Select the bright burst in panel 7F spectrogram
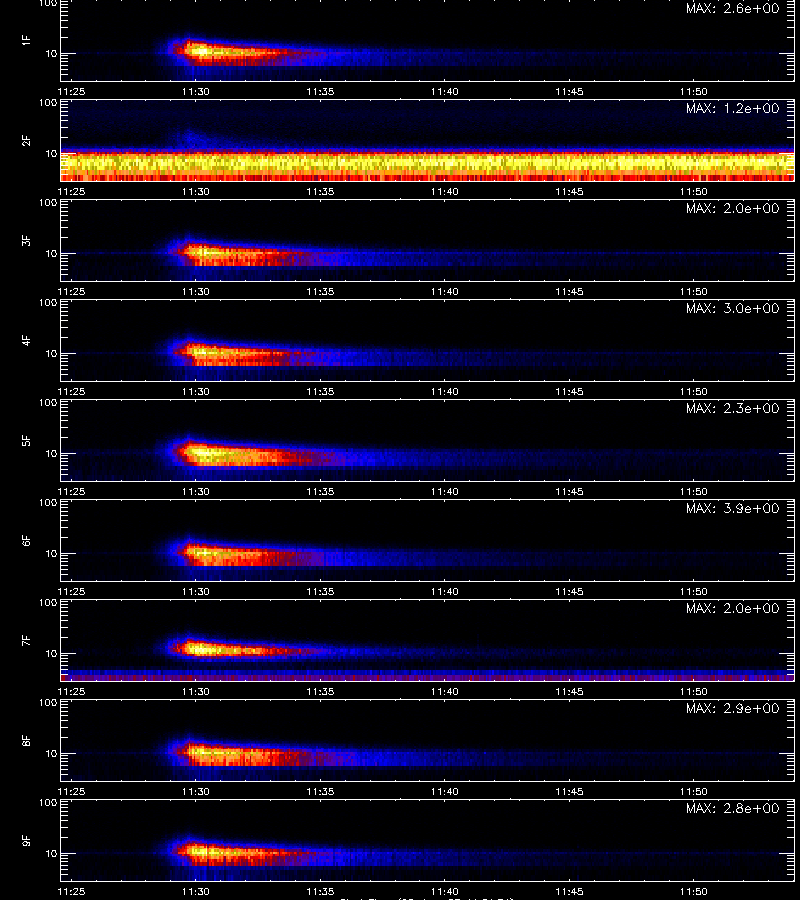The height and width of the screenshot is (900, 800). click(x=201, y=650)
